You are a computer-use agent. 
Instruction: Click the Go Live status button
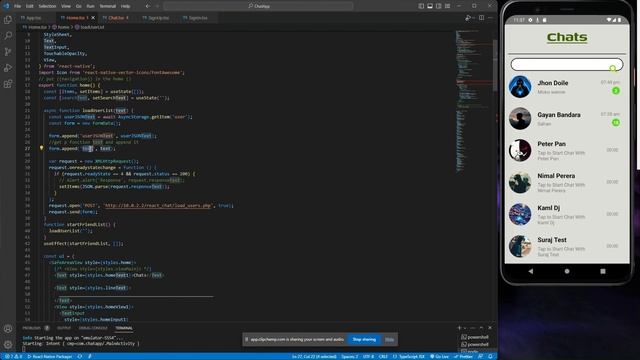pos(439,356)
